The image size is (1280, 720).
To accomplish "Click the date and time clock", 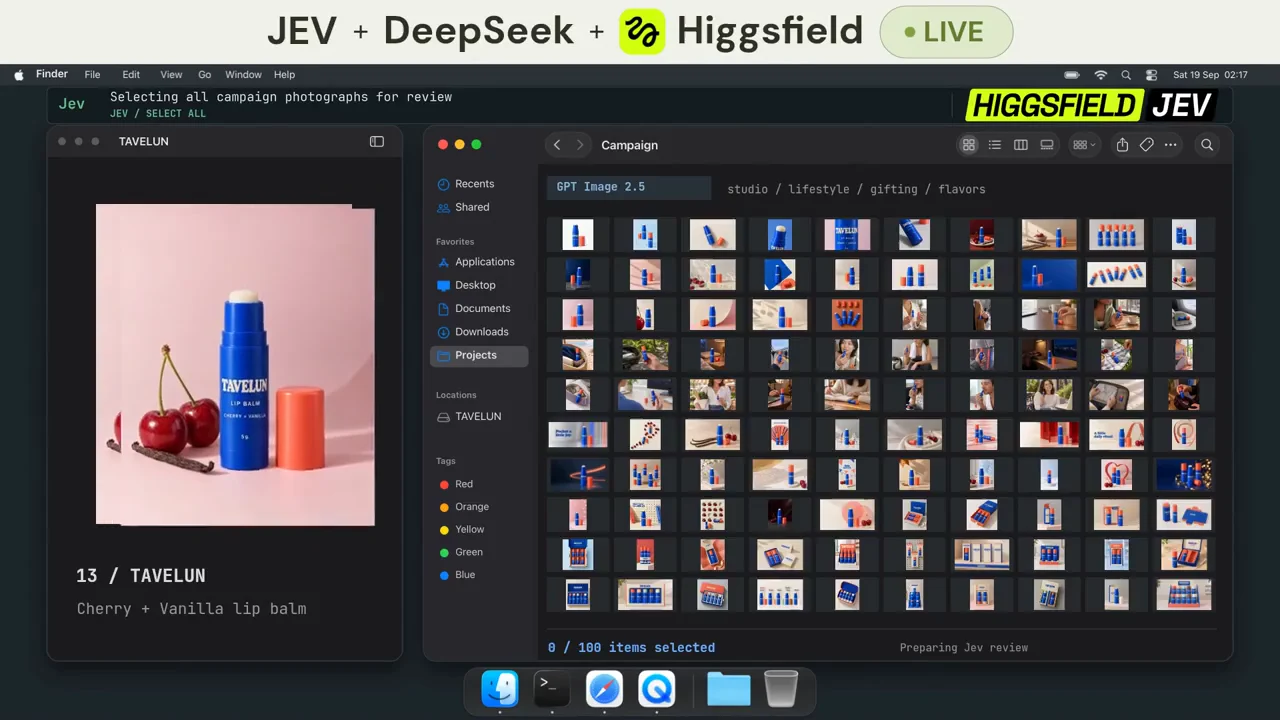I will click(x=1210, y=75).
